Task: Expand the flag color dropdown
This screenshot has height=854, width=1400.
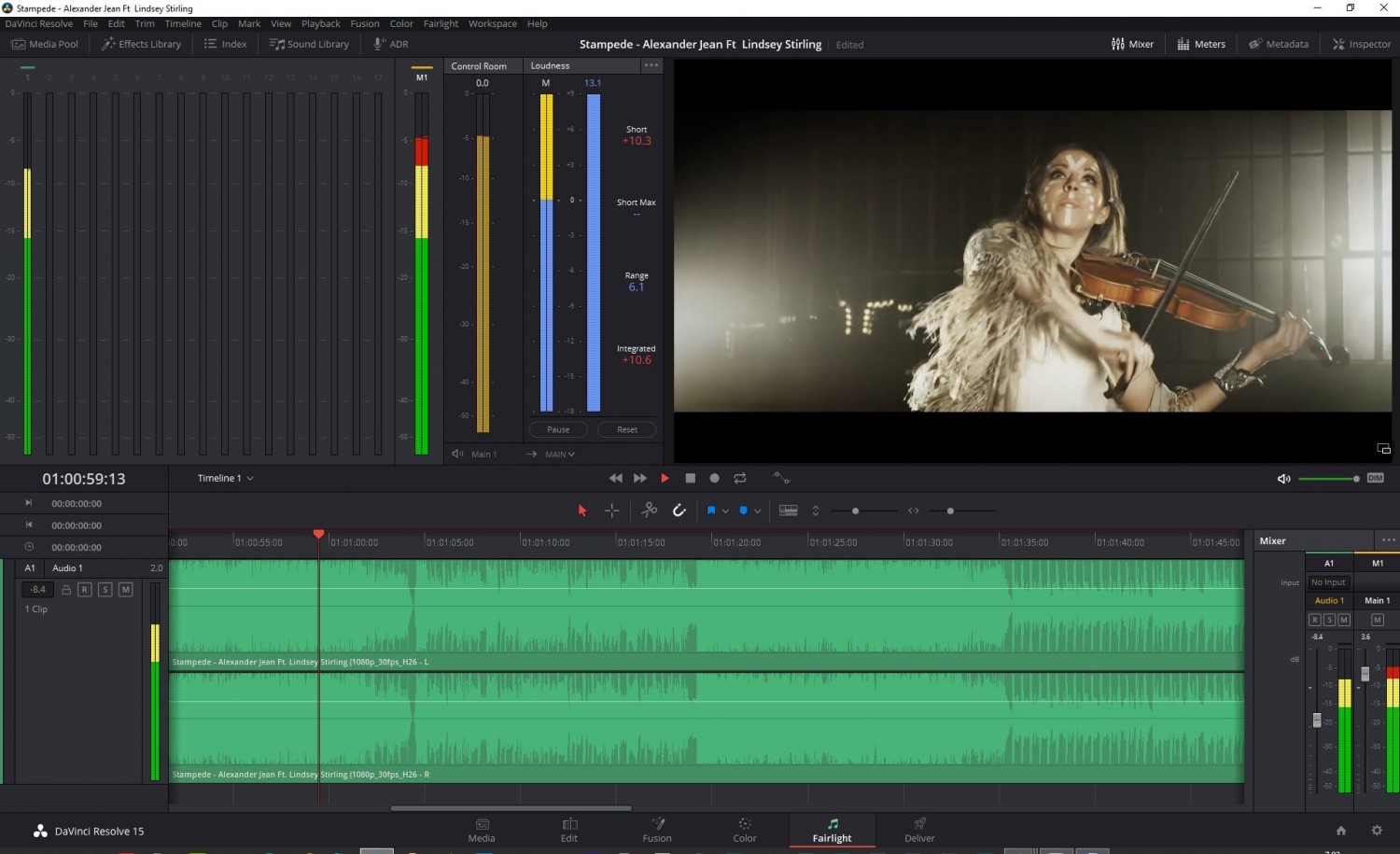Action: [725, 511]
